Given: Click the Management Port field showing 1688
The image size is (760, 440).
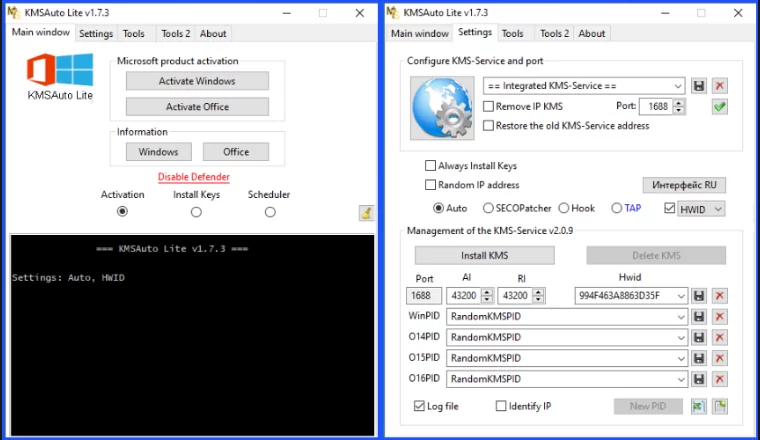Looking at the screenshot, I should [x=424, y=296].
